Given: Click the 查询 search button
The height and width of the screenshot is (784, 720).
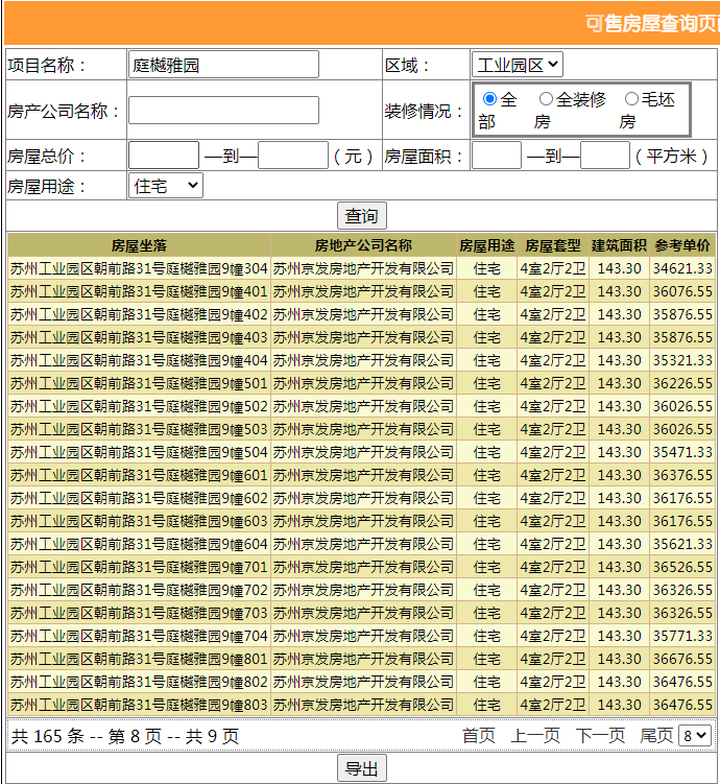Looking at the screenshot, I should 362,216.
